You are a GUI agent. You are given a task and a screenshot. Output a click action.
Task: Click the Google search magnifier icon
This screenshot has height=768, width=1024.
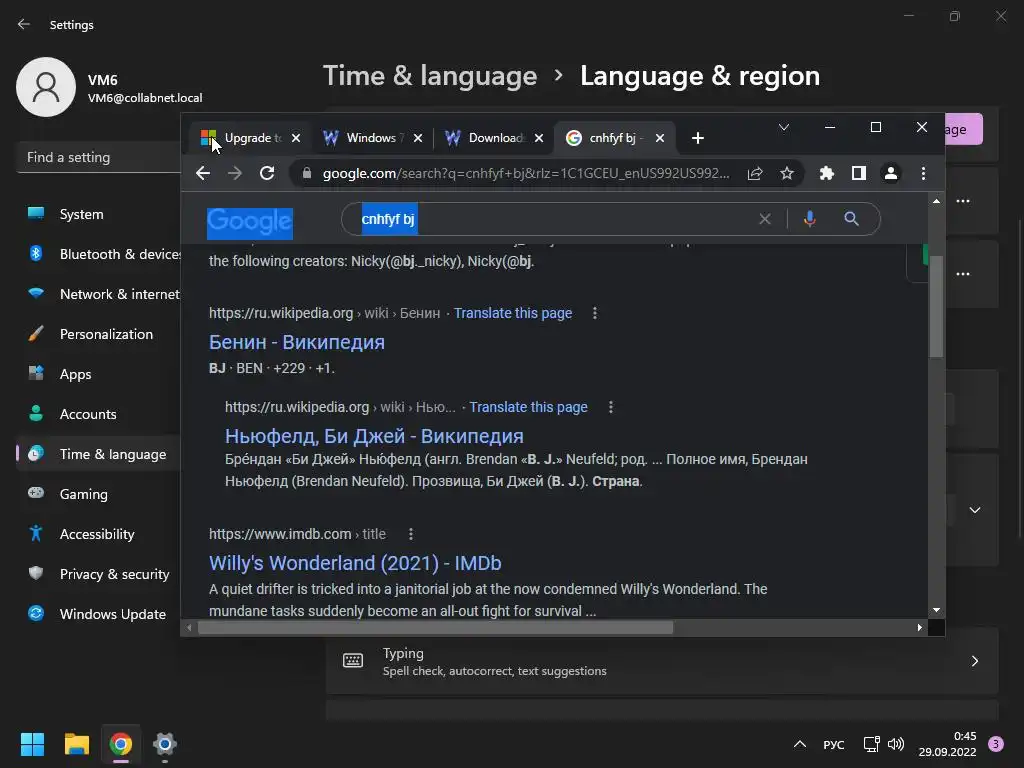851,219
